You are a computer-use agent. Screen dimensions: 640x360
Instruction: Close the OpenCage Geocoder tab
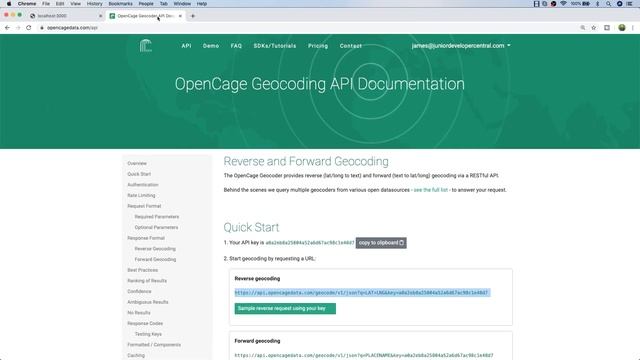[x=180, y=16]
